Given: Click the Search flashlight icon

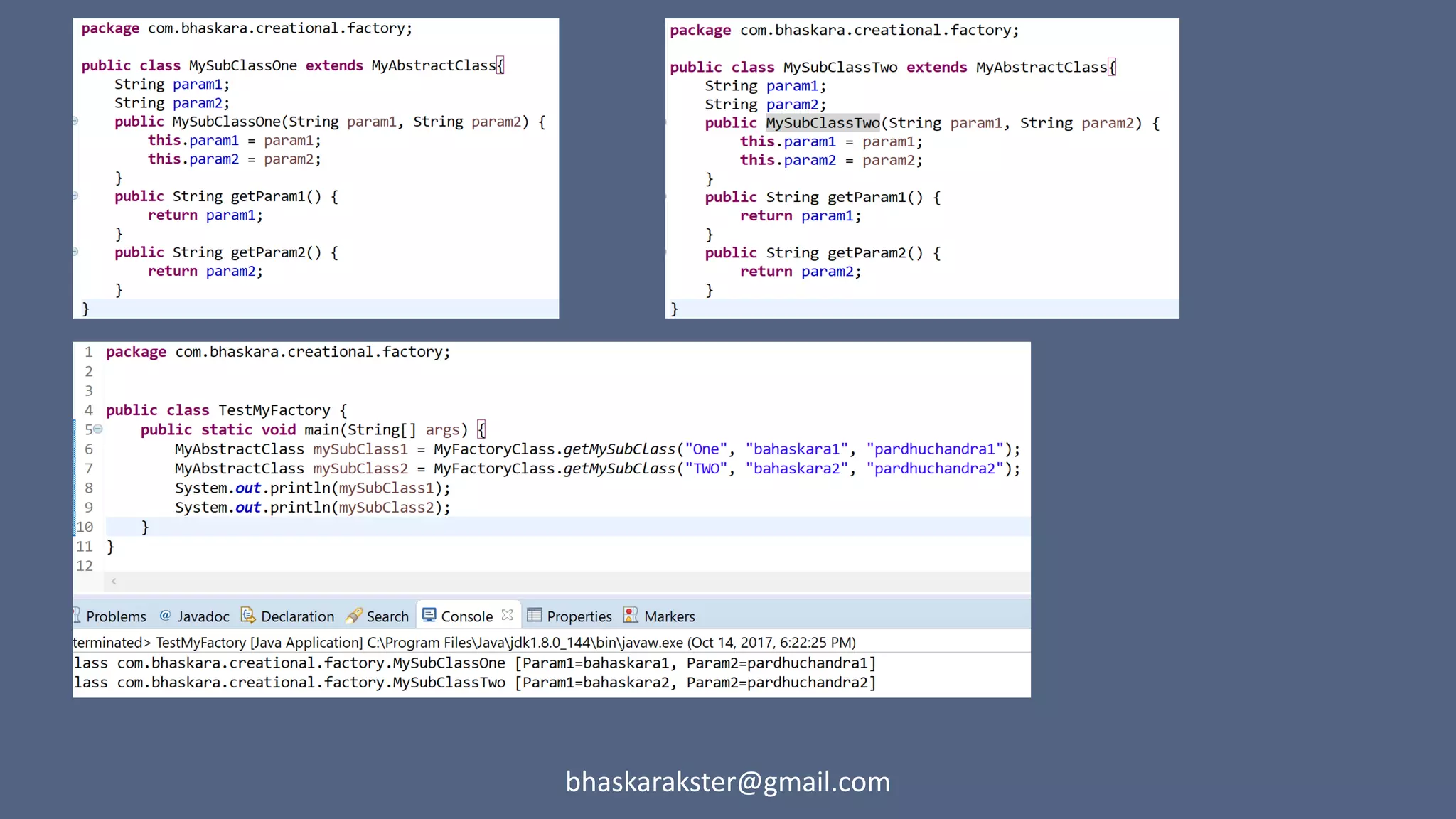Looking at the screenshot, I should tap(353, 616).
